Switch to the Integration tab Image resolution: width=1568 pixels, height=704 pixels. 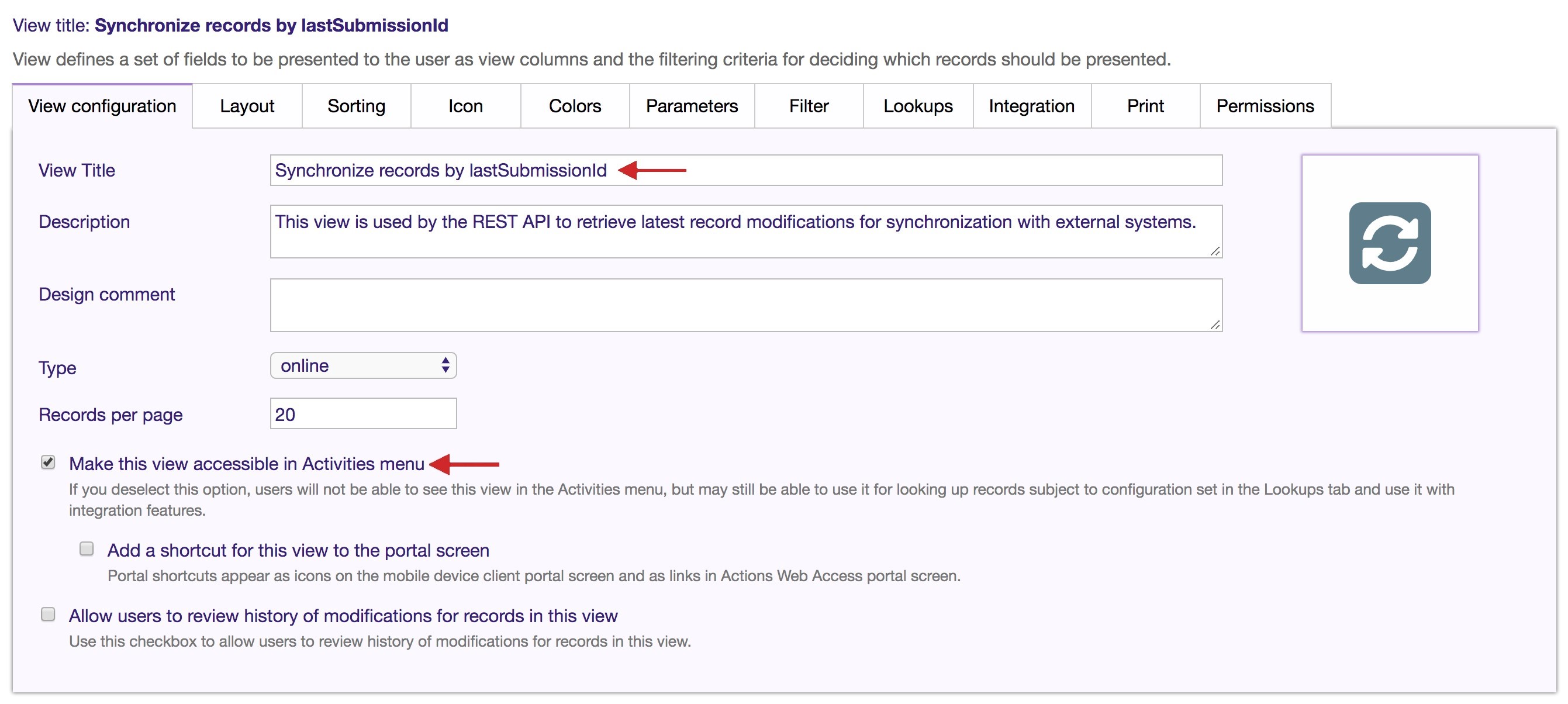[x=1031, y=105]
